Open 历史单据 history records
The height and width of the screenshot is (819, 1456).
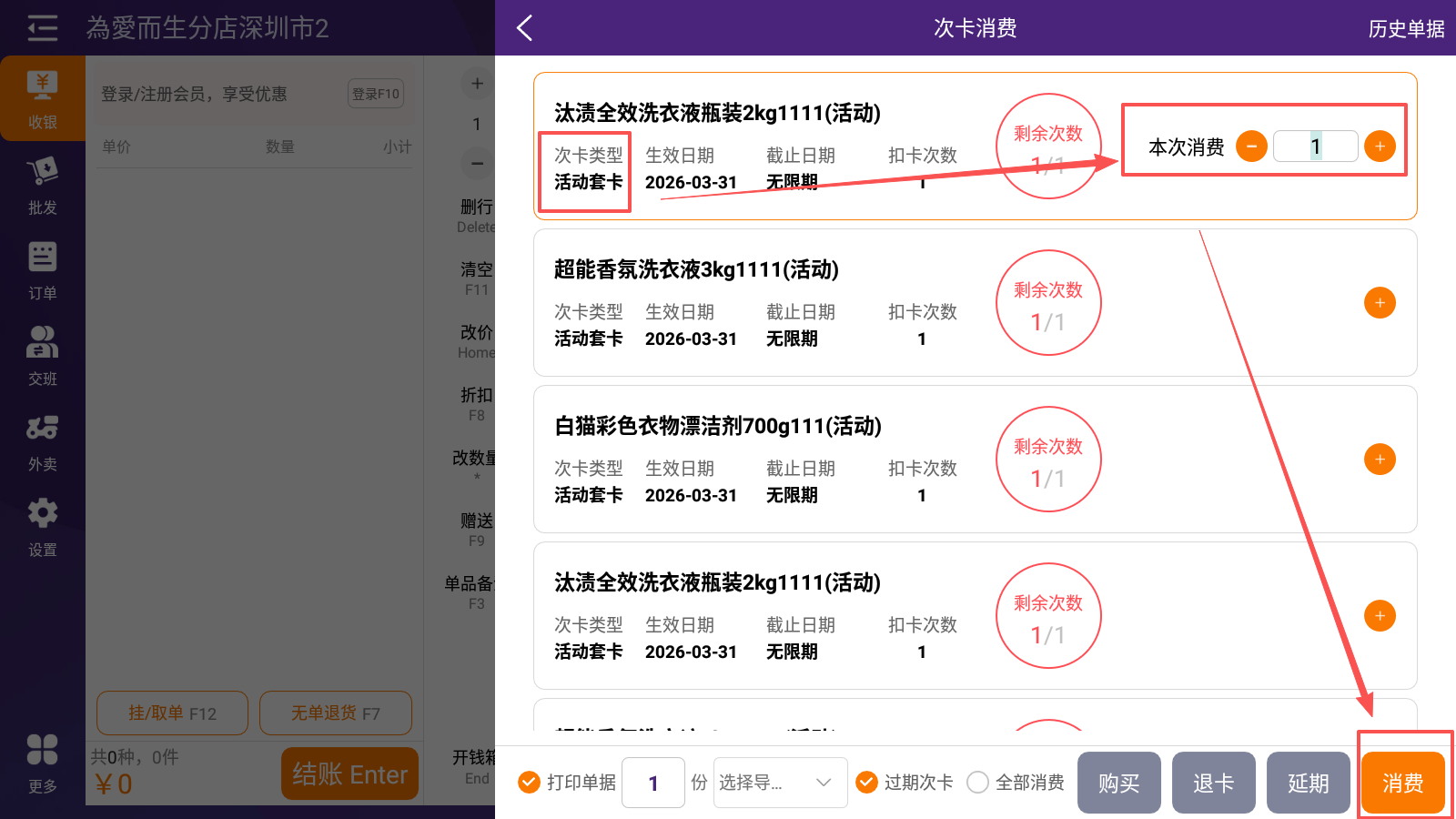(x=1406, y=29)
